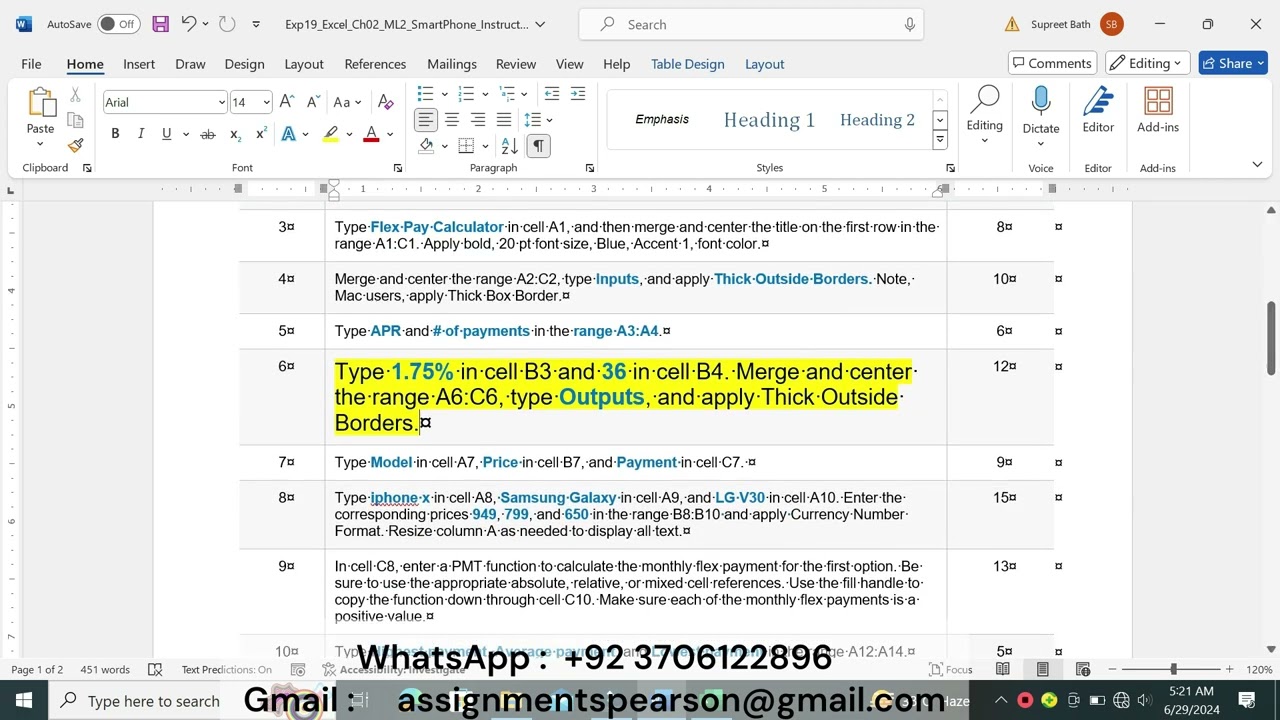Open the Design tab
Screen dimensions: 1280x720
244,64
